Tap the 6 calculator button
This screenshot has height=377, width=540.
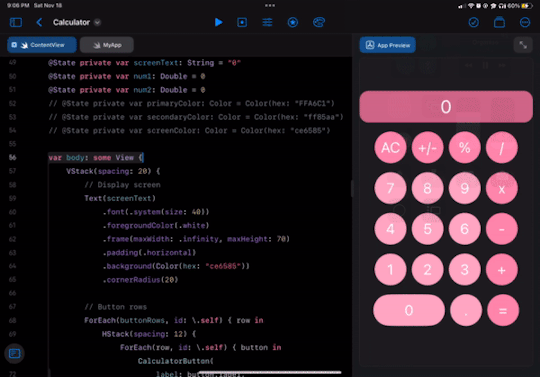(x=465, y=229)
